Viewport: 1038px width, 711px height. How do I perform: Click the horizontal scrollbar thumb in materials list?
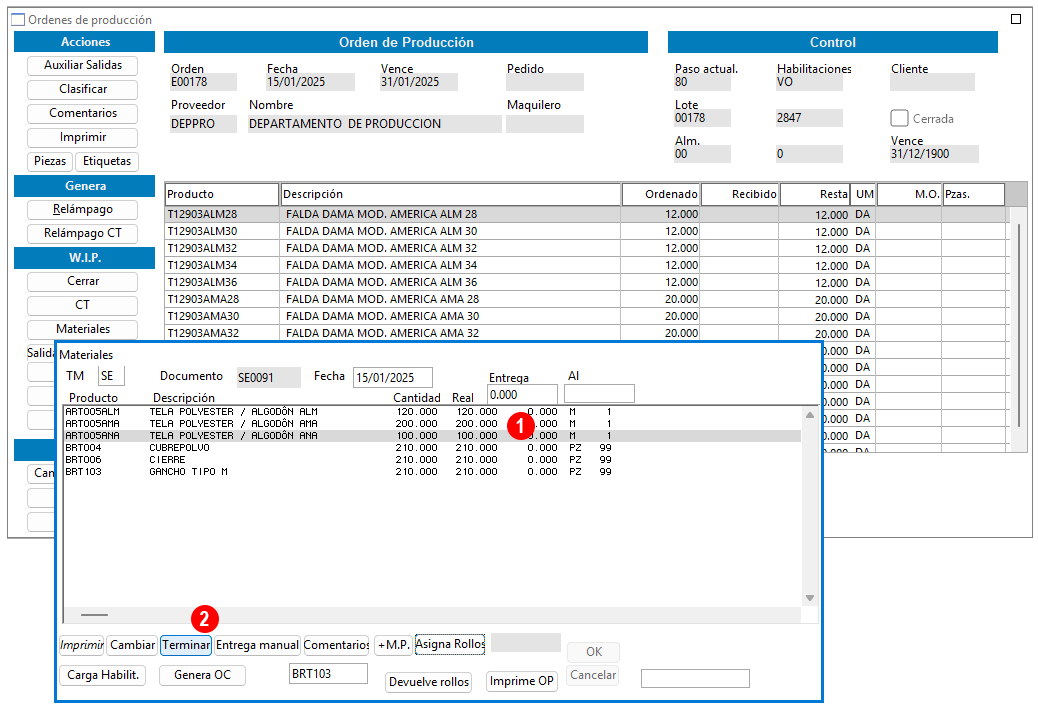point(94,615)
